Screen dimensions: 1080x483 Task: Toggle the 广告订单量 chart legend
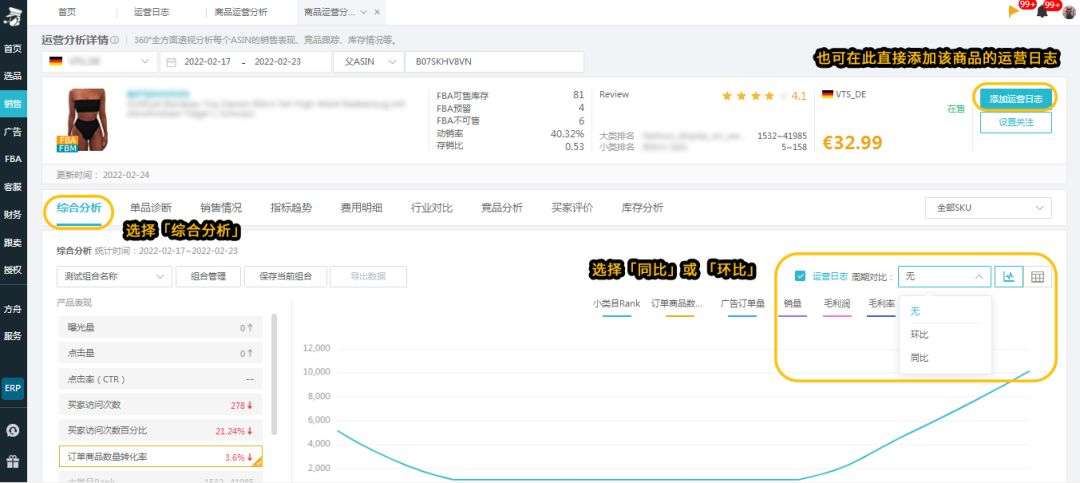tap(742, 305)
